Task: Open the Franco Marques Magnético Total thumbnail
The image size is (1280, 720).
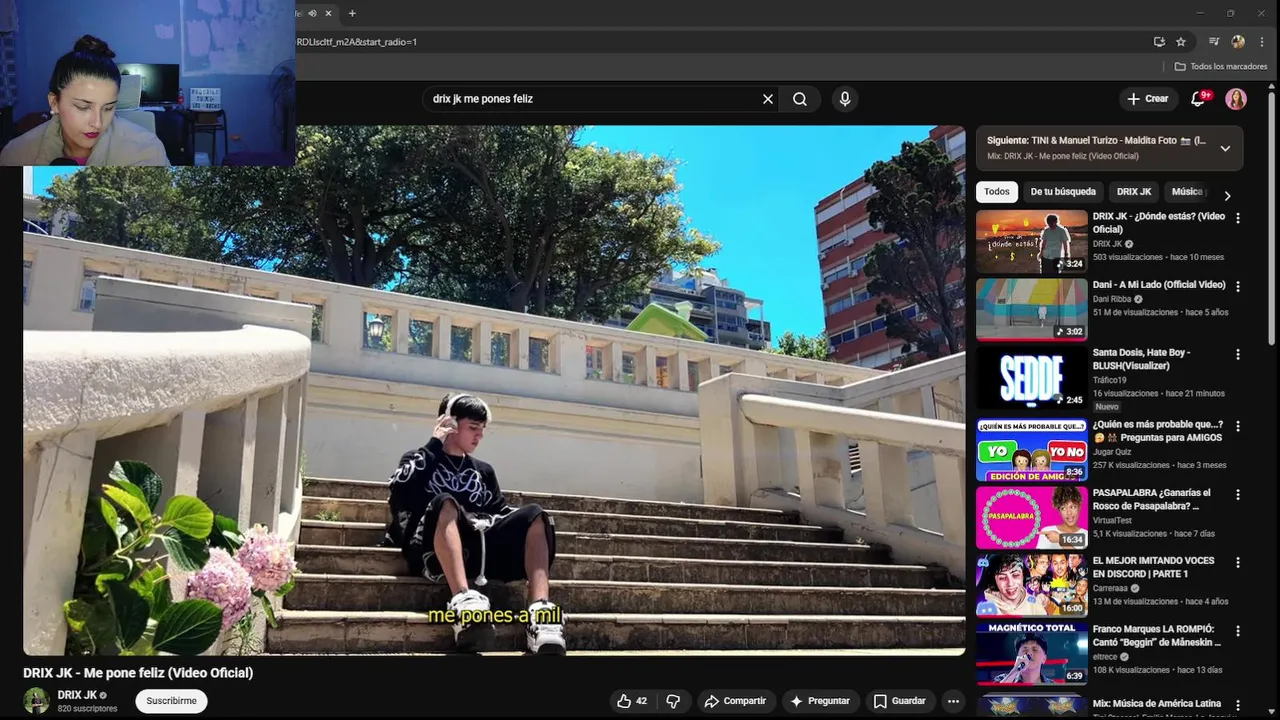Action: click(x=1031, y=653)
